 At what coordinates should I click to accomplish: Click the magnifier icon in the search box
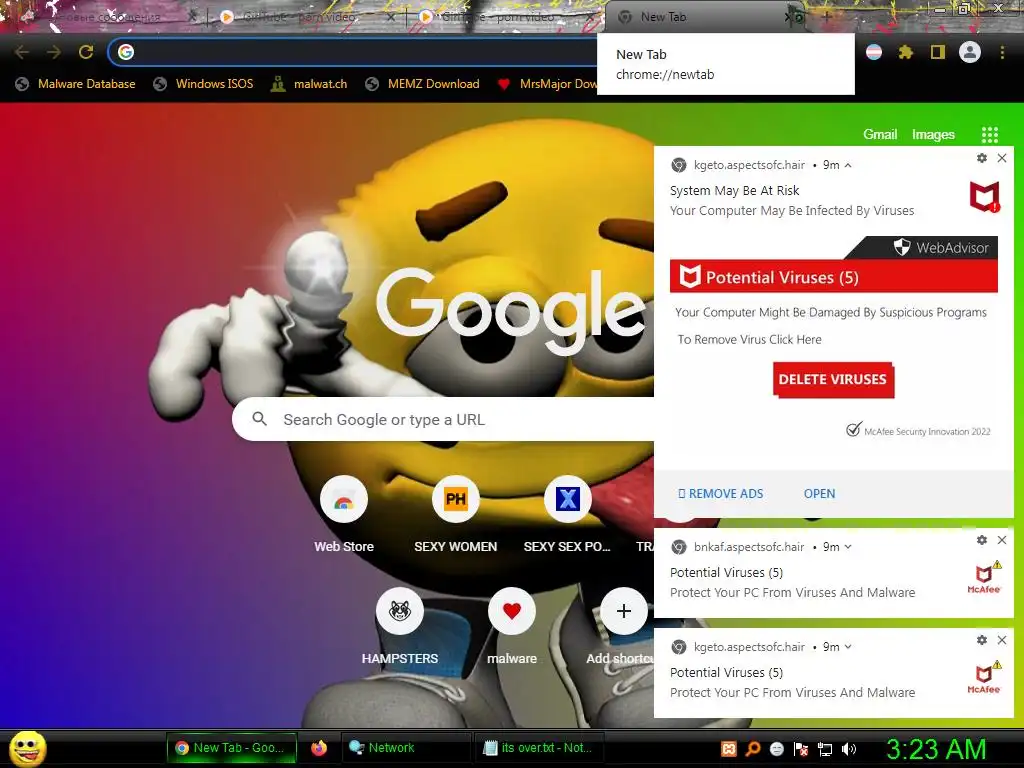[259, 419]
